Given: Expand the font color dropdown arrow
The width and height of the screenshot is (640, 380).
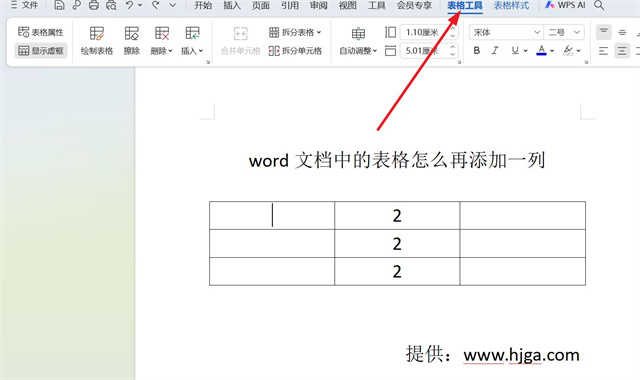Looking at the screenshot, I should pyautogui.click(x=552, y=51).
